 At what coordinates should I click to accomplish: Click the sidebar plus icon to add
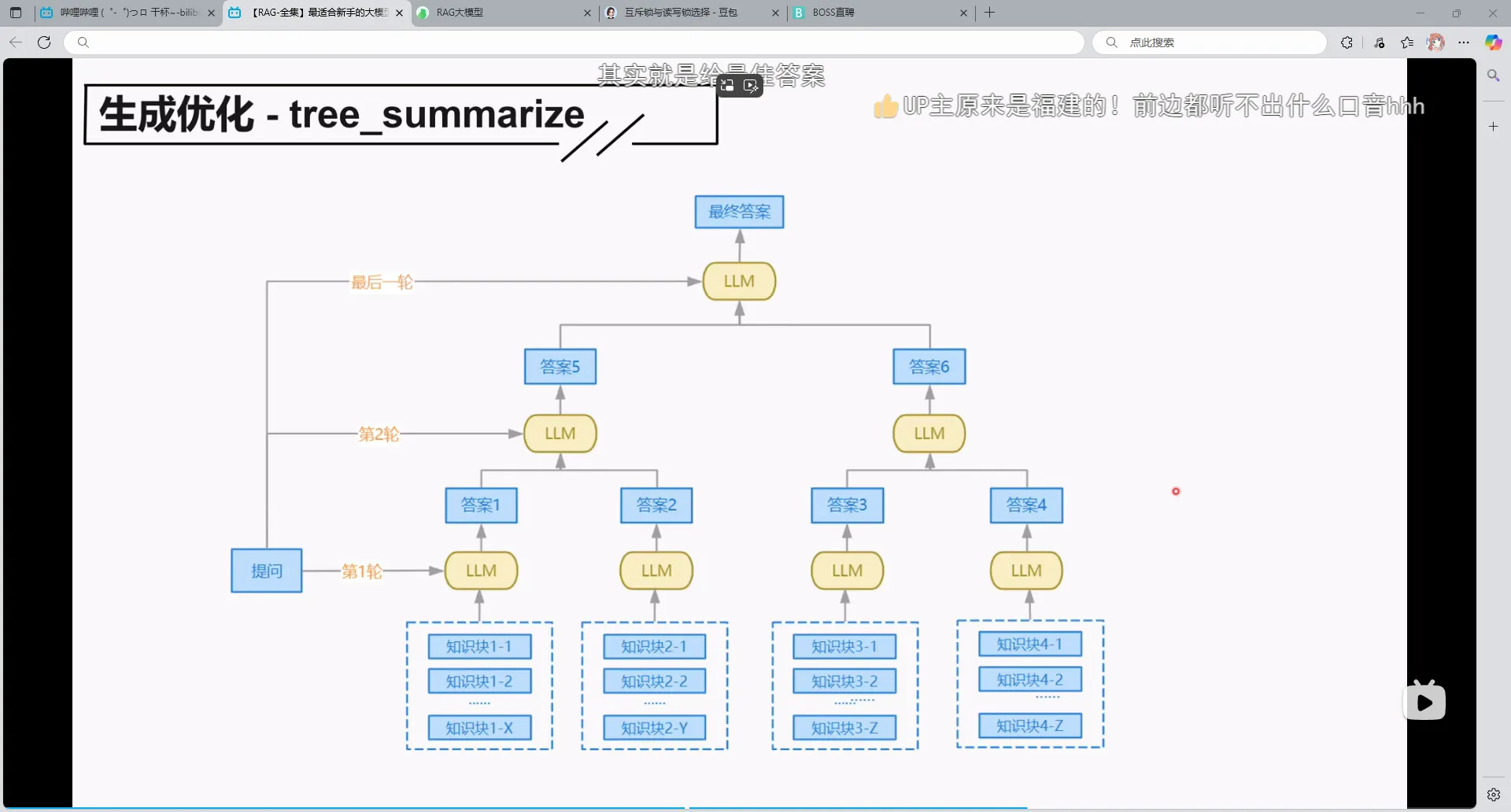pos(1493,126)
